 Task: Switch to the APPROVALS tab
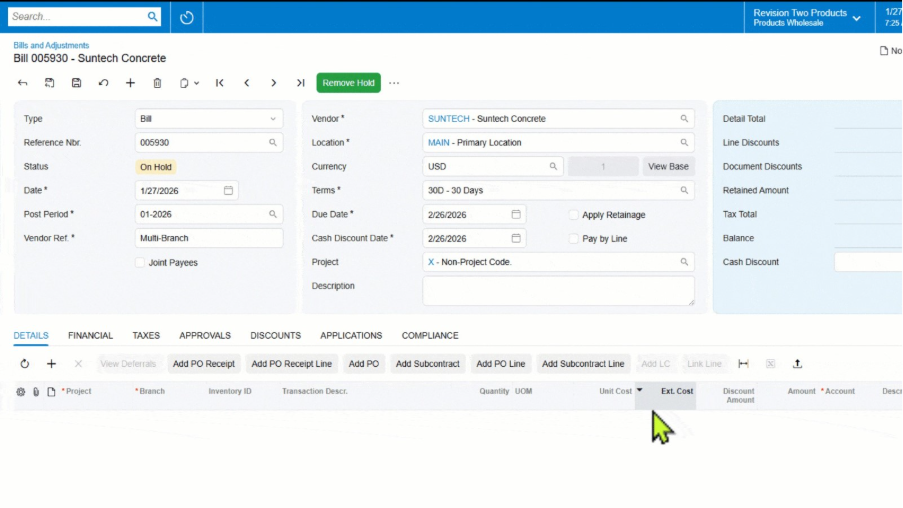205,336
